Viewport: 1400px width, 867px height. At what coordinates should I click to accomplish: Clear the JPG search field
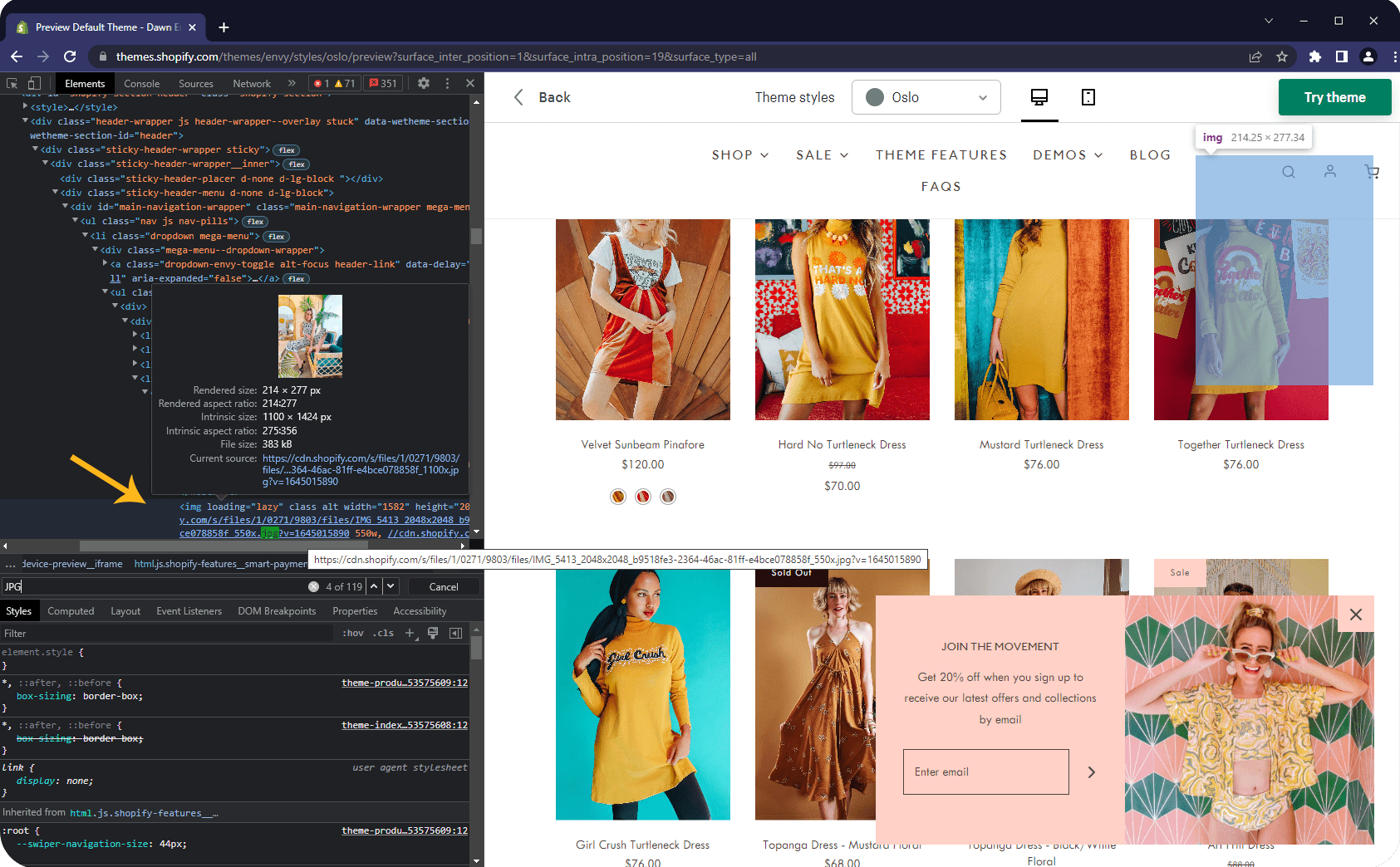coord(313,586)
